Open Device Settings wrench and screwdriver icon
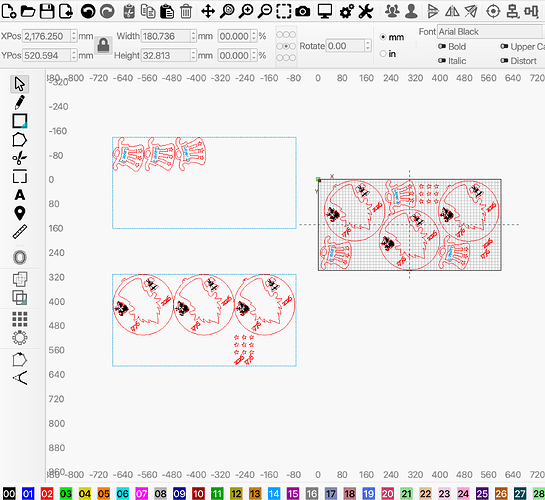 (366, 11)
